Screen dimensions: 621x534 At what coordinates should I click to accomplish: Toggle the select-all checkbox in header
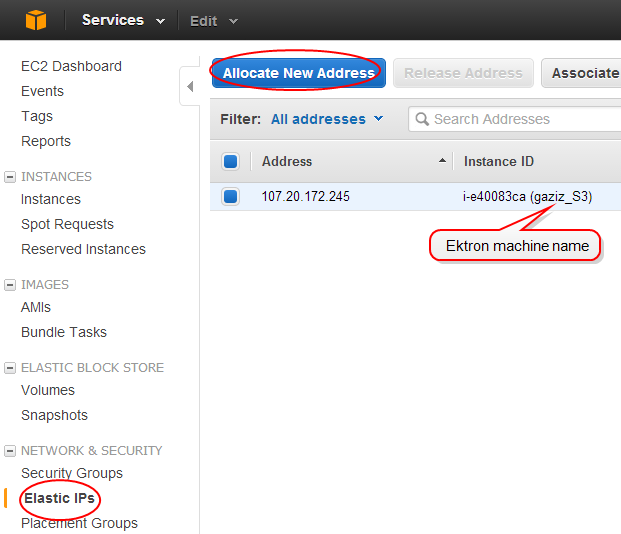pyautogui.click(x=230, y=162)
